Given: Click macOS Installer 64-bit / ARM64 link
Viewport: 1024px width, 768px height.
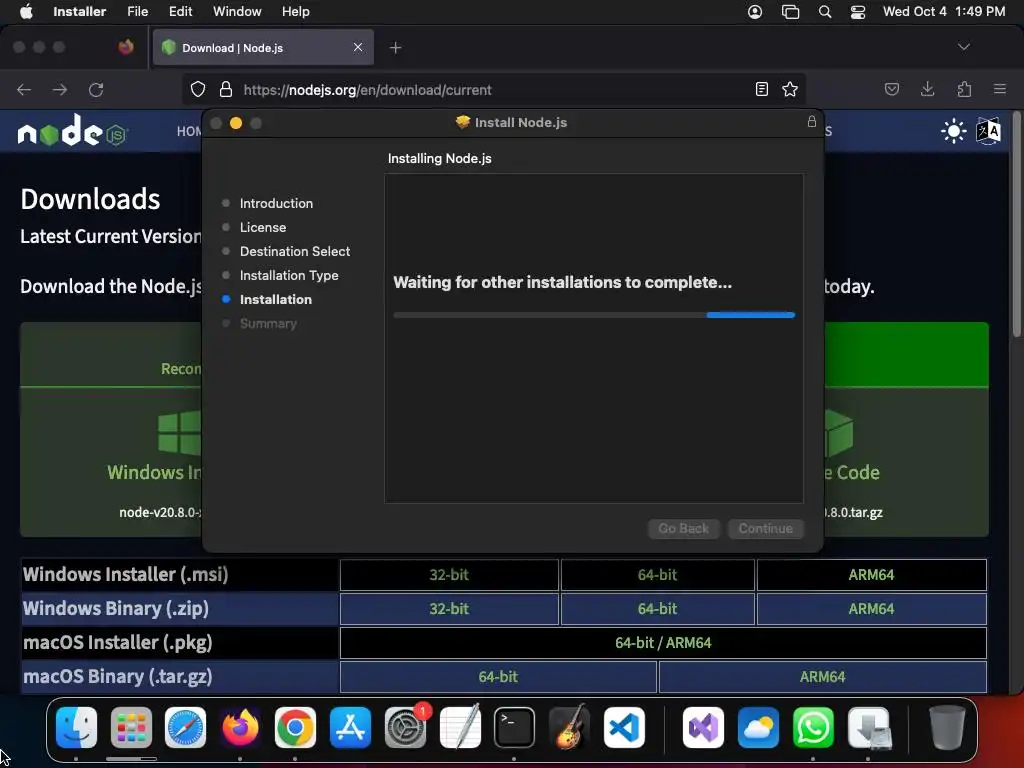Looking at the screenshot, I should 663,643.
